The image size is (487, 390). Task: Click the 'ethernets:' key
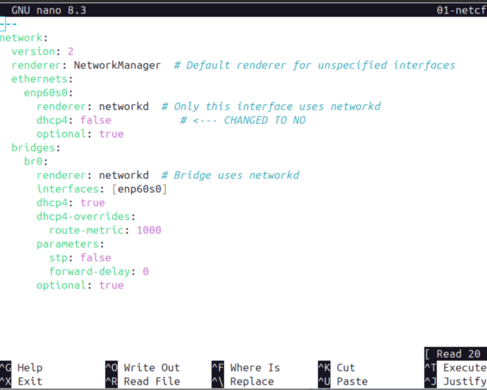tap(42, 79)
